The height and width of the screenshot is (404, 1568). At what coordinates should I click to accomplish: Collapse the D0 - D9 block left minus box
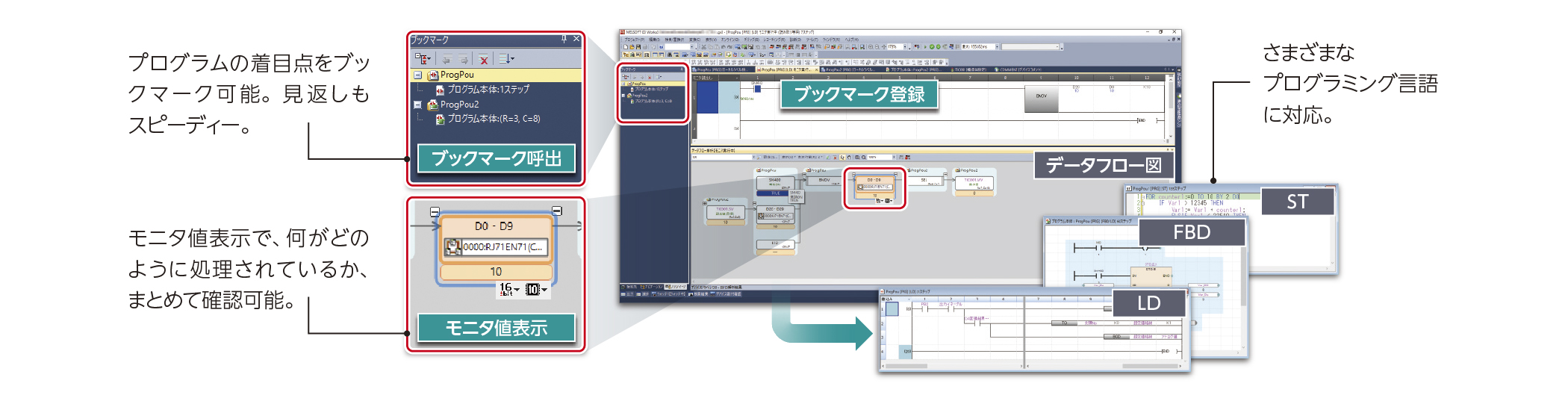click(435, 212)
